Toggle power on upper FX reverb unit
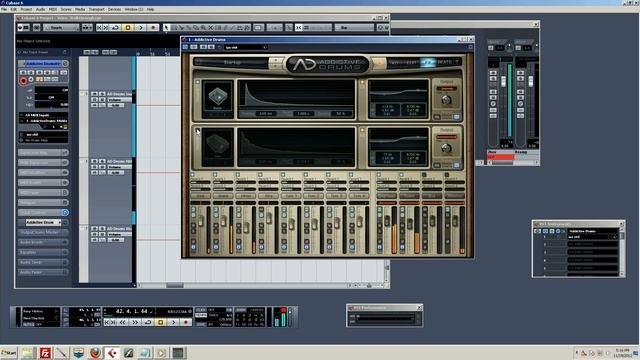Image resolution: width=640 pixels, height=360 pixels. tap(198, 82)
